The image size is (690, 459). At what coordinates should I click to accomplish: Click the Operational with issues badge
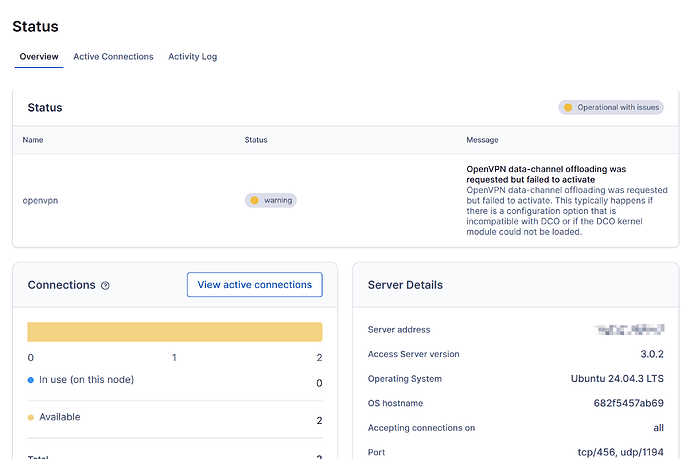(x=610, y=107)
